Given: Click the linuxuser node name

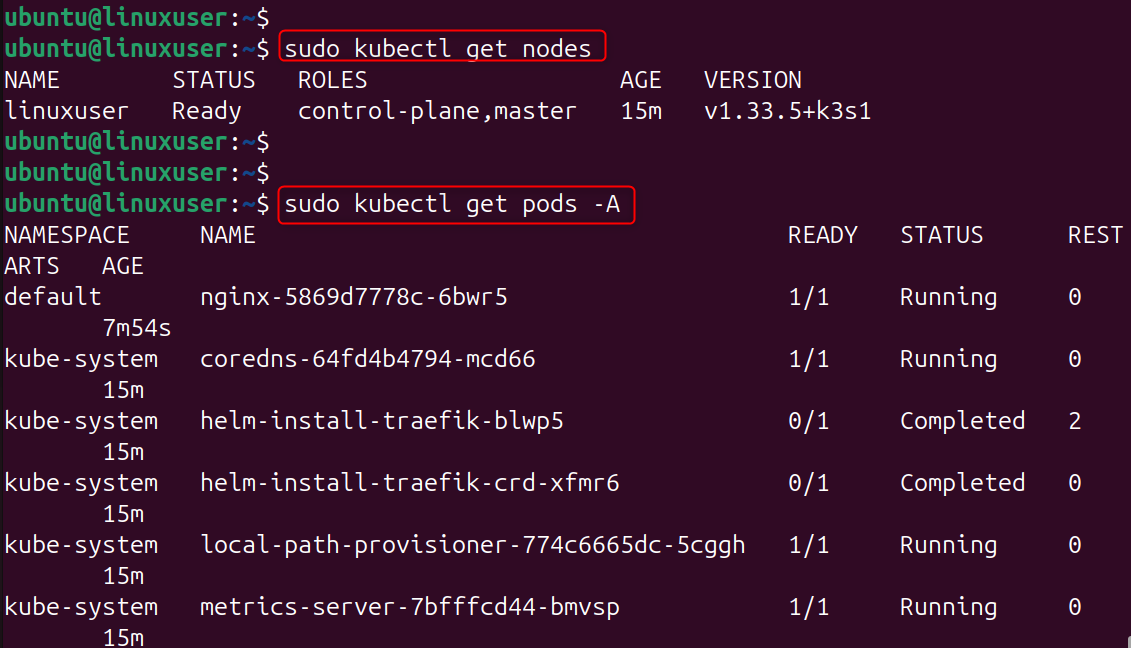Looking at the screenshot, I should pos(74,111).
